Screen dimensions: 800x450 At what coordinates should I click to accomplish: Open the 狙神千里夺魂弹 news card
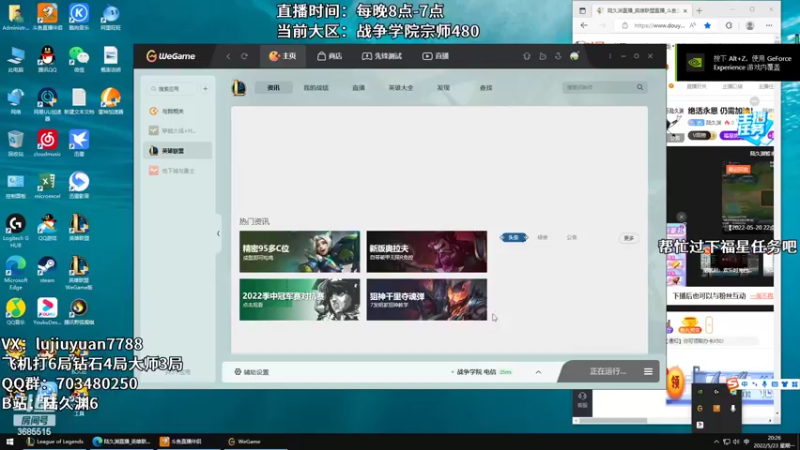427,299
